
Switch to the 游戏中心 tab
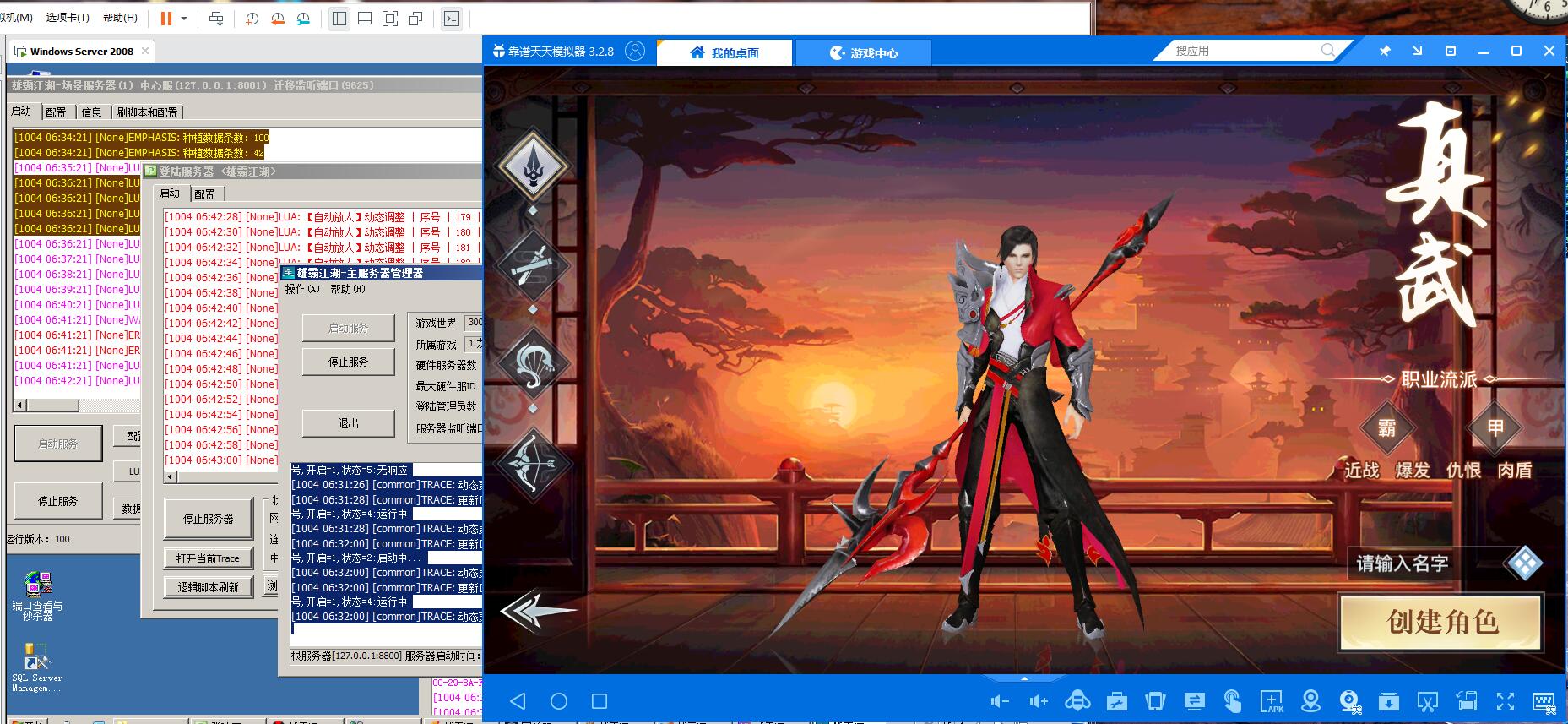(864, 52)
